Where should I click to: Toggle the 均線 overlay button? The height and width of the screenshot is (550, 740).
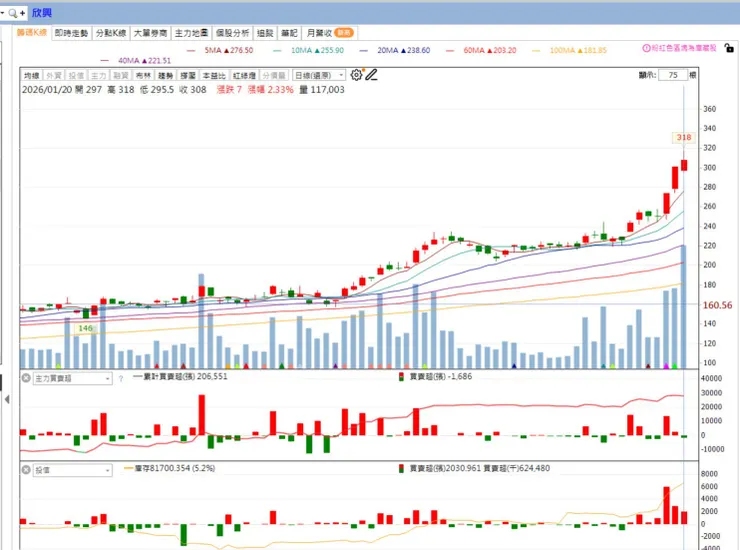click(32, 76)
